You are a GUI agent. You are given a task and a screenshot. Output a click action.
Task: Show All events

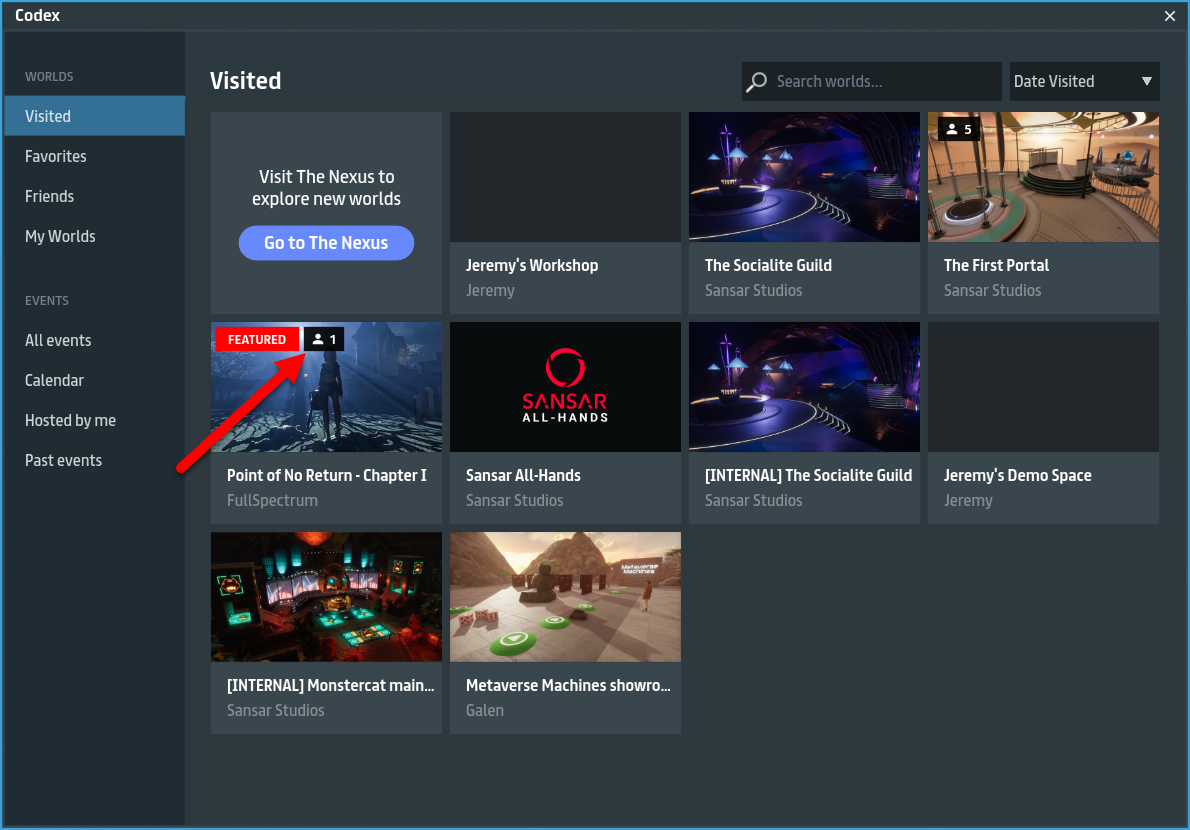(x=58, y=340)
